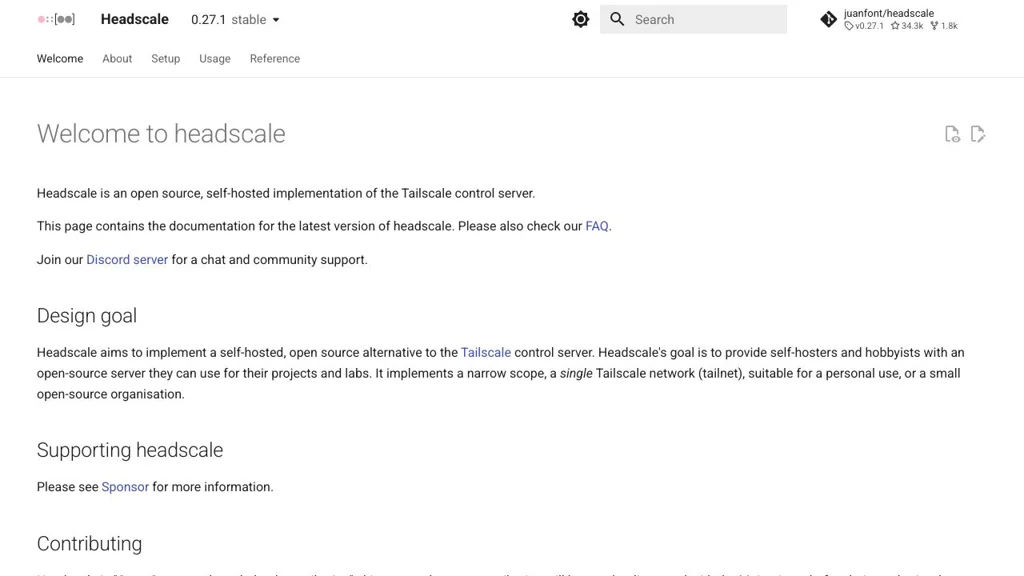Click the juanfont/headscale repository name

(x=889, y=13)
